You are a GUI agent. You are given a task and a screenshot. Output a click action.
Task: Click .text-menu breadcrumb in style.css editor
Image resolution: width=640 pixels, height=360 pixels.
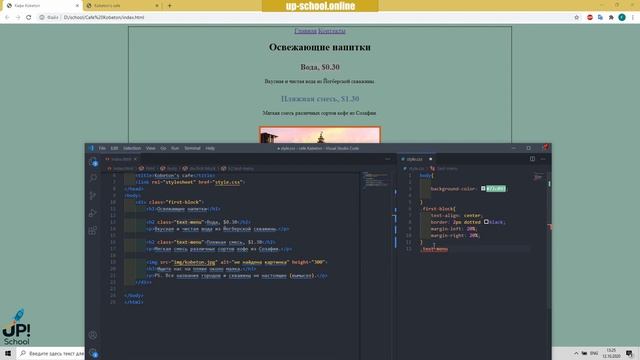point(444,168)
